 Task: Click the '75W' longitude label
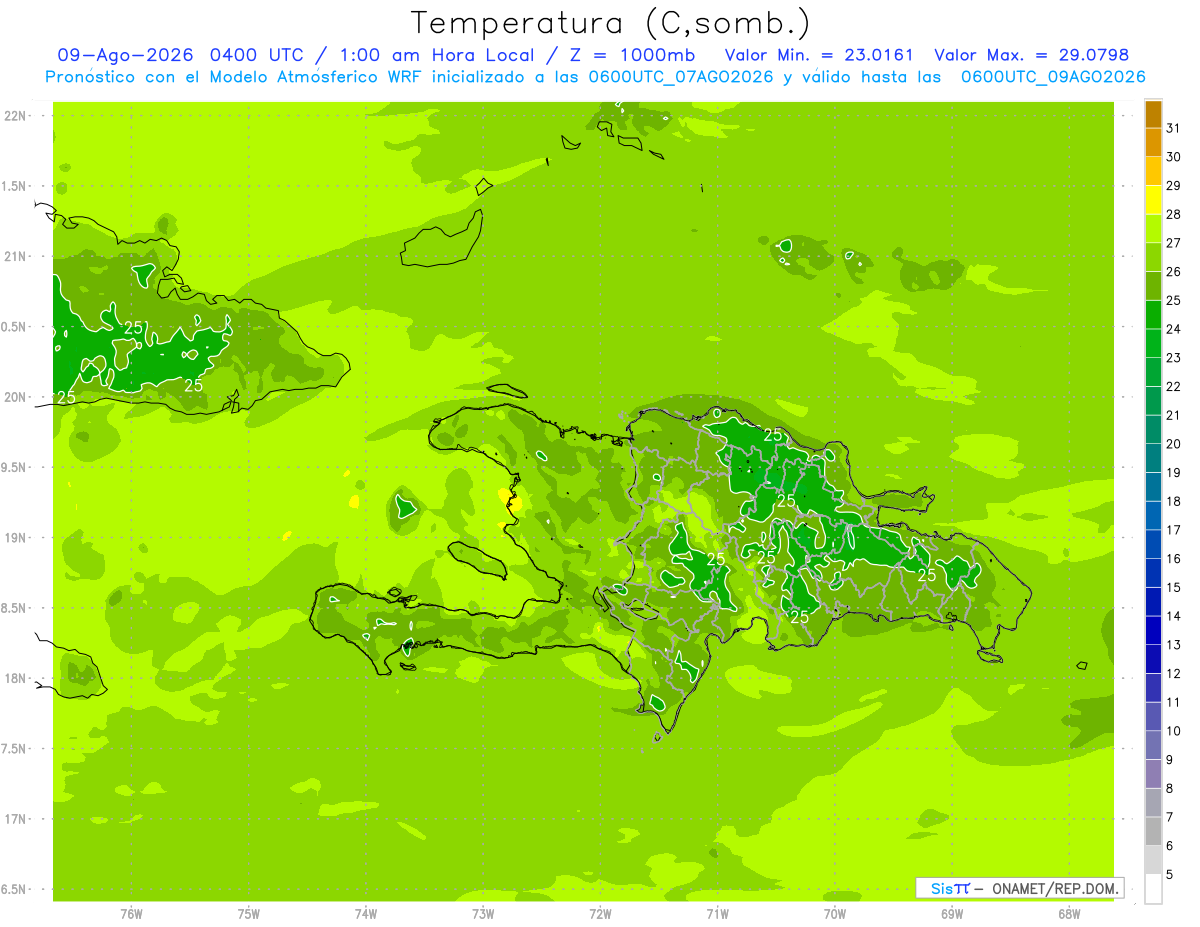(249, 914)
